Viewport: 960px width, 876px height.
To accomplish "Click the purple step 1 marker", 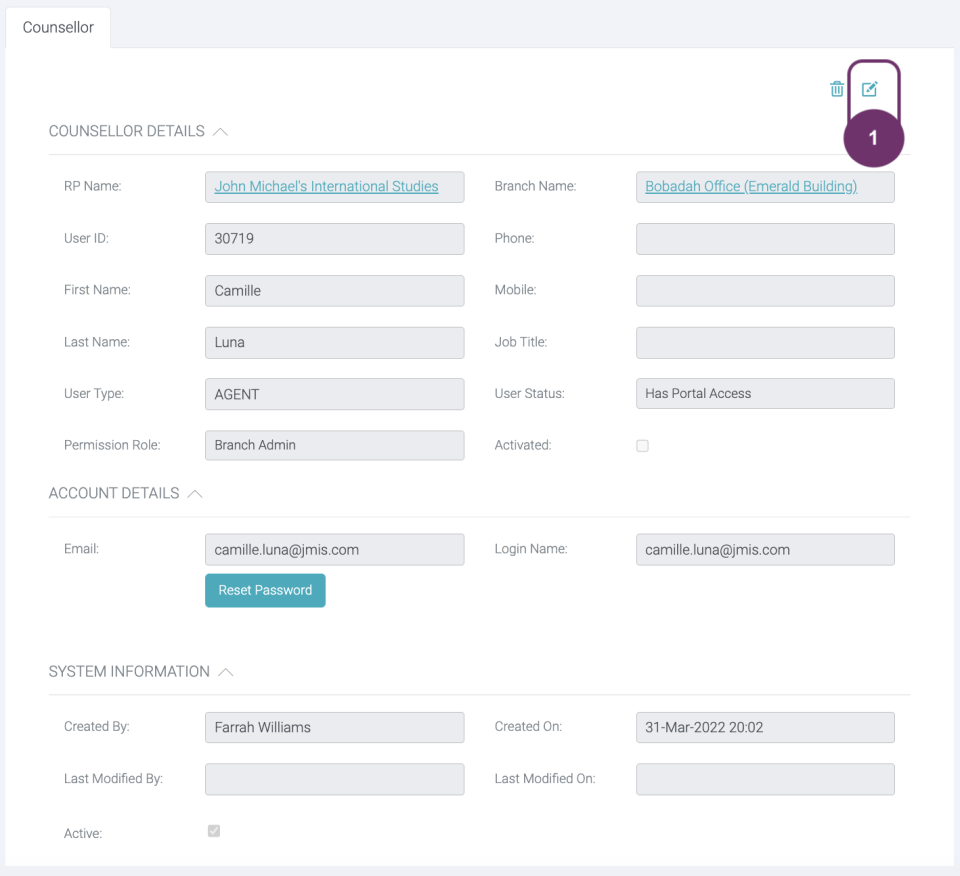I will click(874, 138).
